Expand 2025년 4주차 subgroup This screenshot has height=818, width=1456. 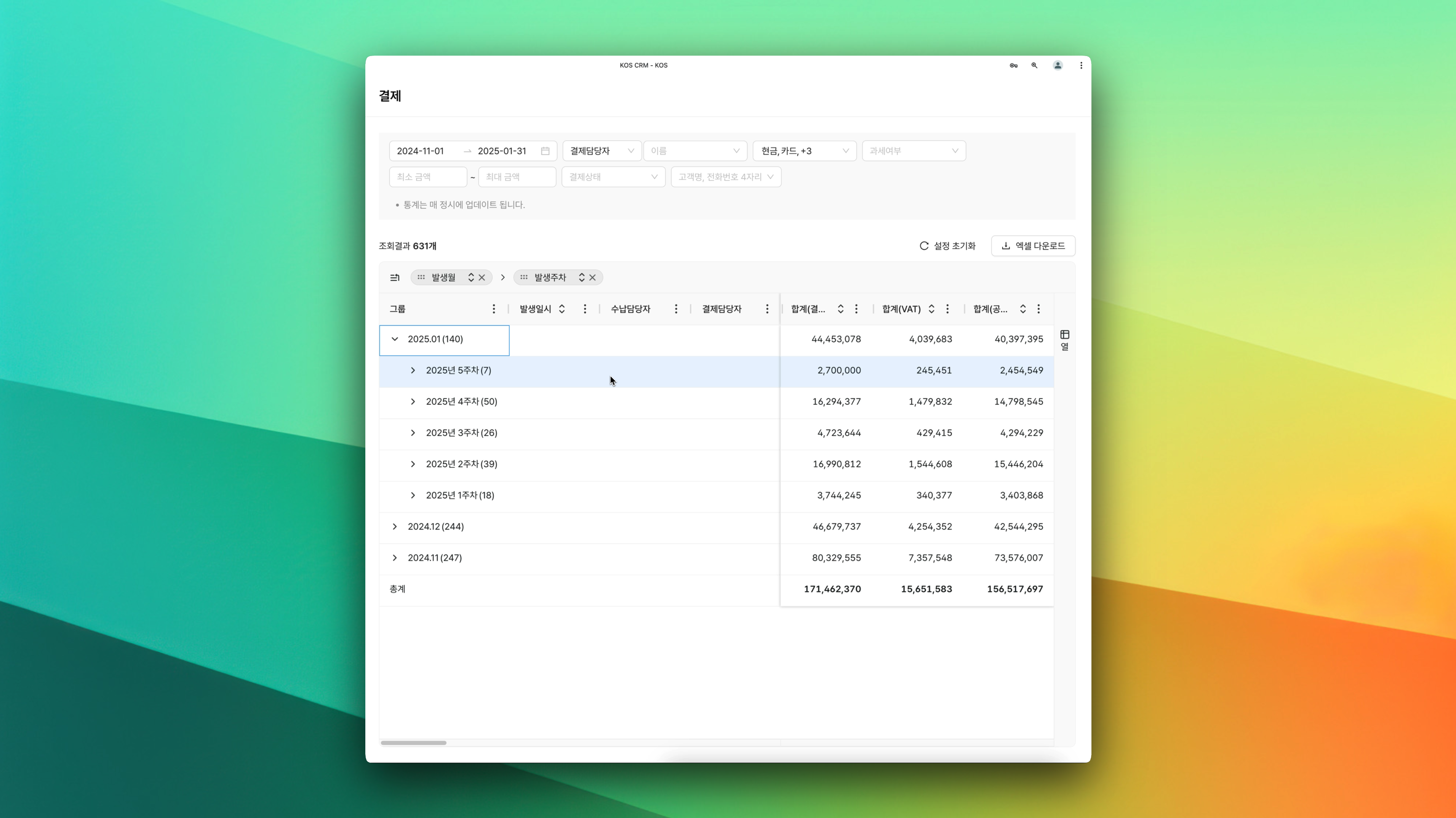pos(413,402)
